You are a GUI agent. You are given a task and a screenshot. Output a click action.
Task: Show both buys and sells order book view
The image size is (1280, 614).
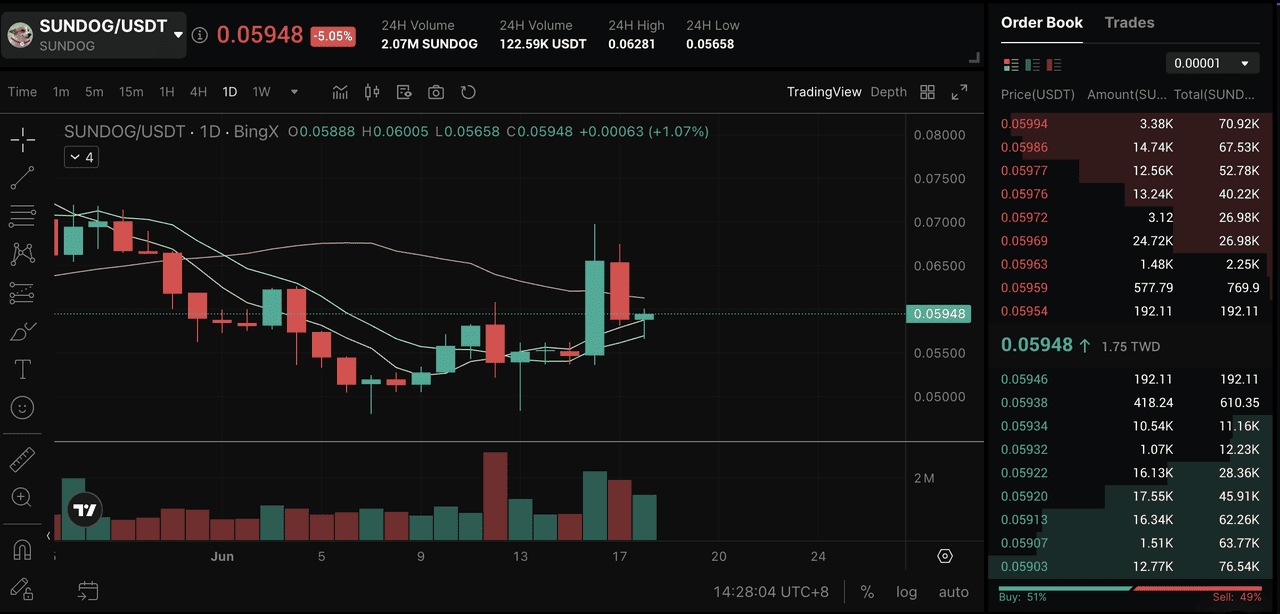point(1011,64)
